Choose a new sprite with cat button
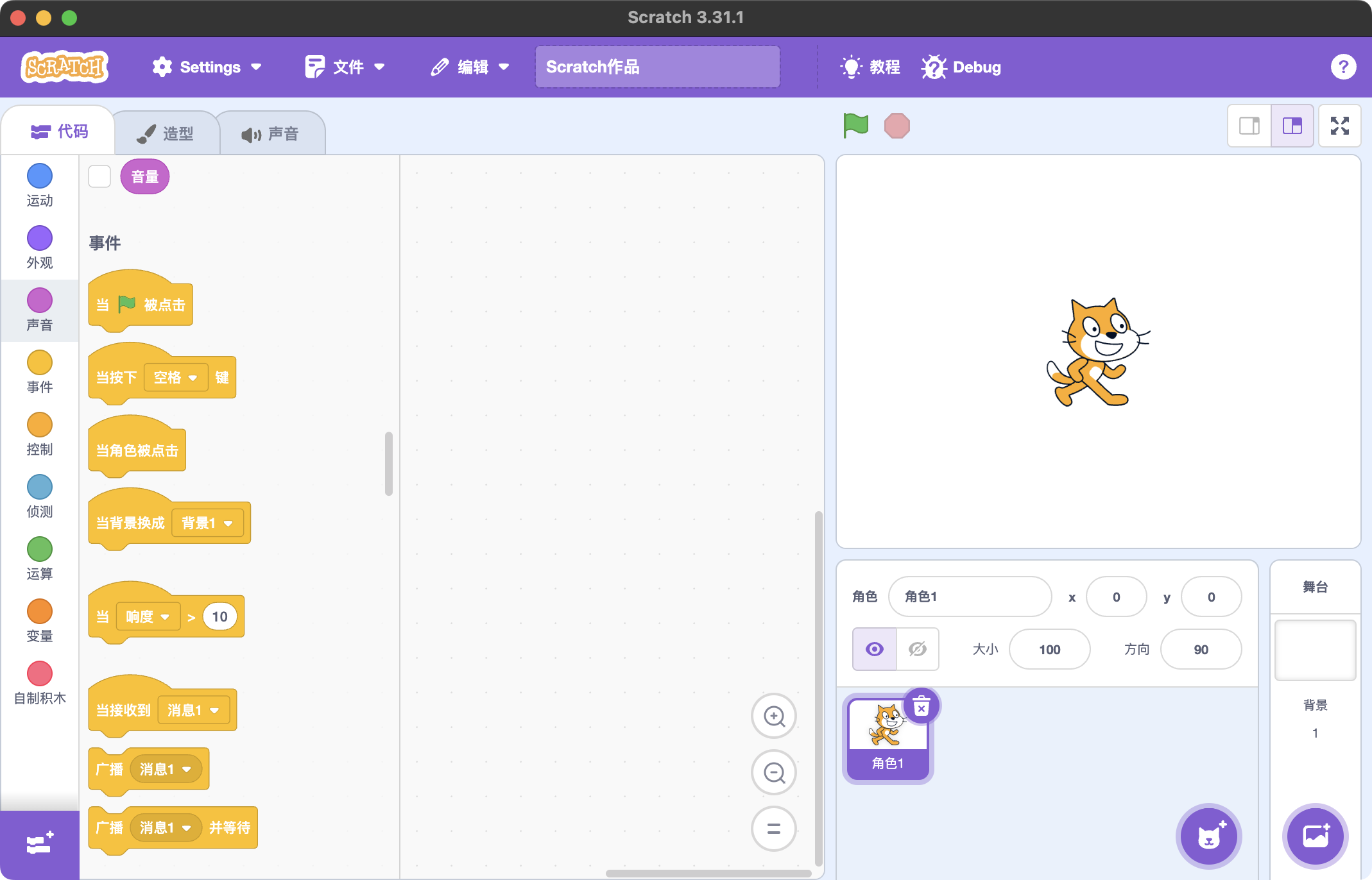This screenshot has width=1372, height=880. pyautogui.click(x=1209, y=836)
